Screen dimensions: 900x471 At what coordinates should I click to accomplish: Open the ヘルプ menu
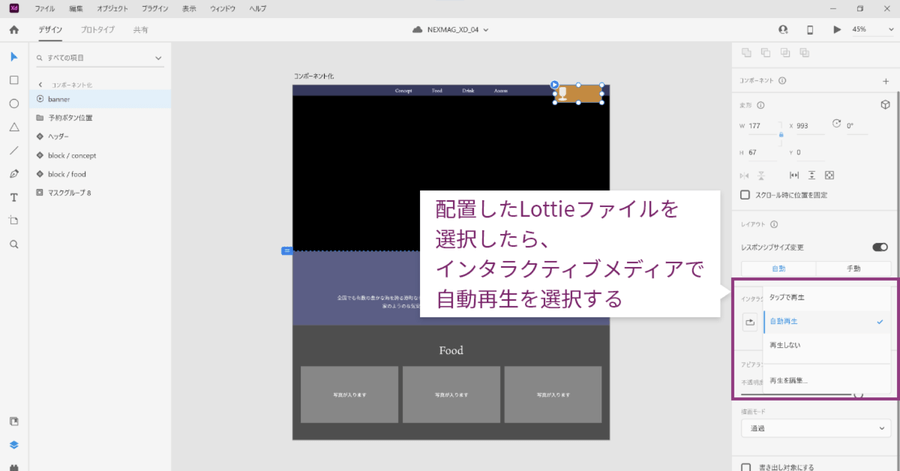pos(258,9)
